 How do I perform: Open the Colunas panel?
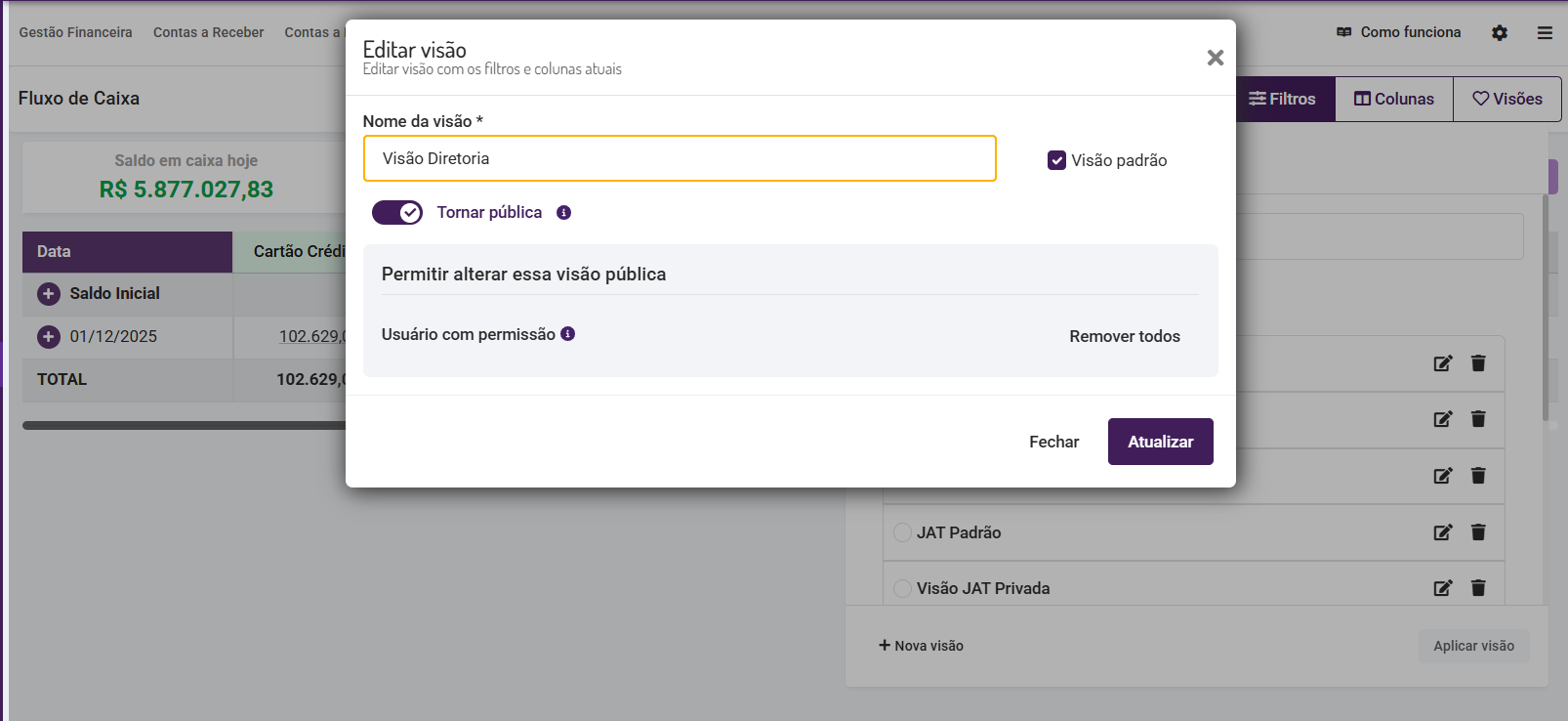pyautogui.click(x=1393, y=100)
